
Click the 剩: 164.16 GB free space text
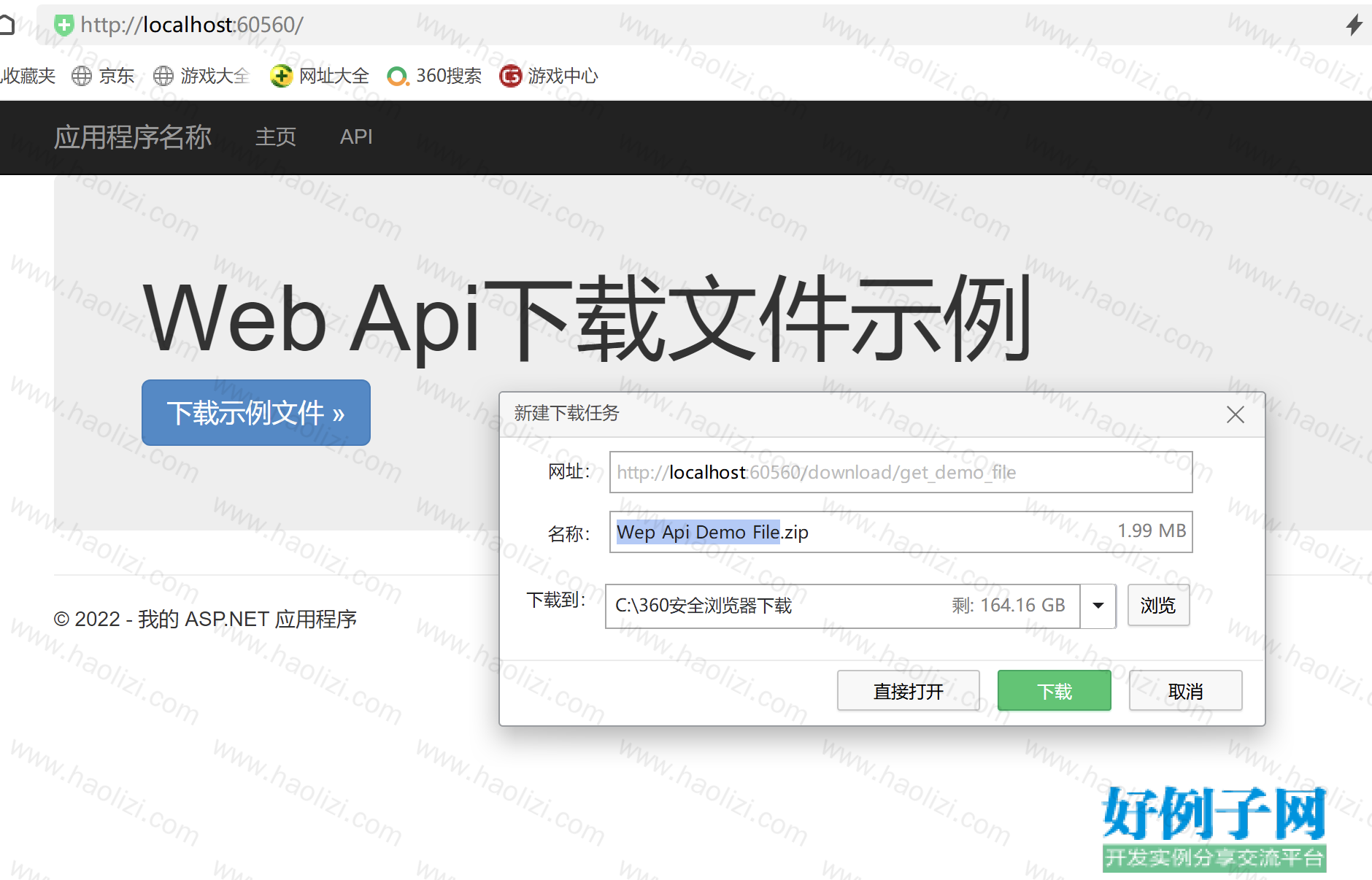pyautogui.click(x=1008, y=606)
